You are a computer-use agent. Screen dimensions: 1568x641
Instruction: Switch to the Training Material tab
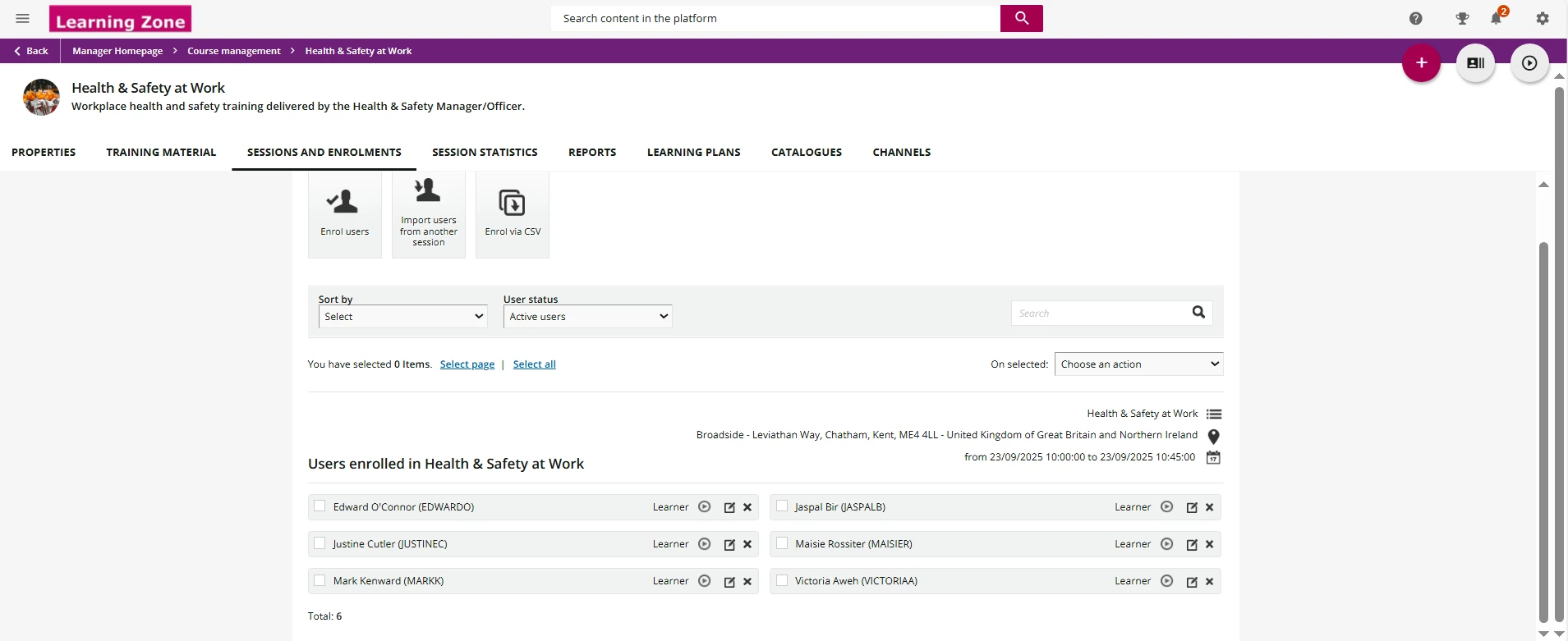161,153
